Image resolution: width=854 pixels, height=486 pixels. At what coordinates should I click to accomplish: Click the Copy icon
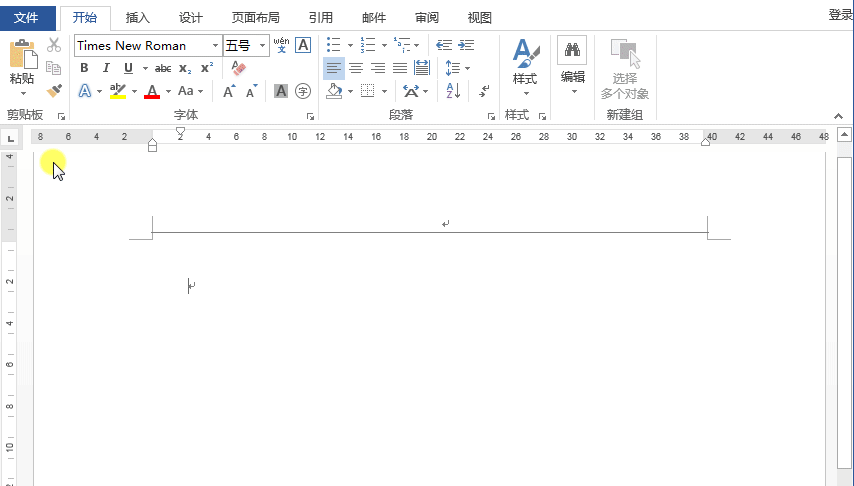(x=53, y=68)
